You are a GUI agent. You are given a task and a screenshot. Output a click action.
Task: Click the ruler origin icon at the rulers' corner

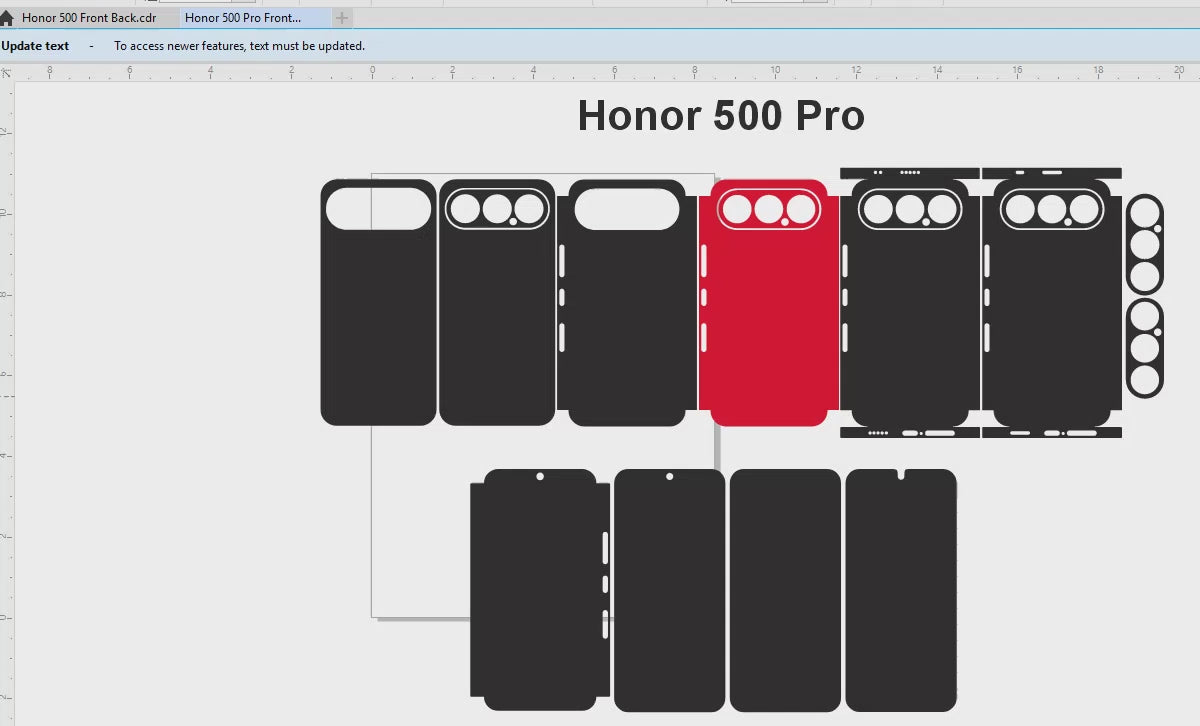click(x=6, y=73)
